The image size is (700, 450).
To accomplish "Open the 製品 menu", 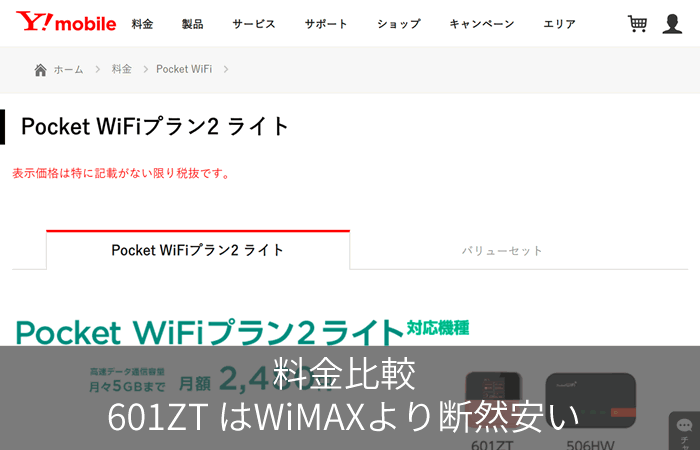I will pos(192,24).
